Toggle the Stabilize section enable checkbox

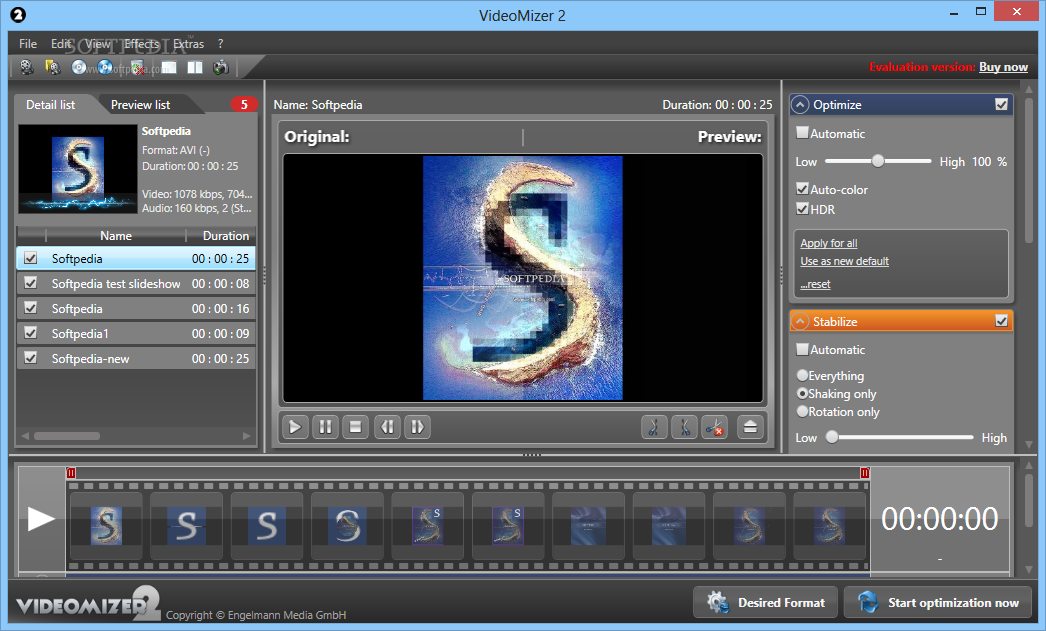pos(1001,321)
